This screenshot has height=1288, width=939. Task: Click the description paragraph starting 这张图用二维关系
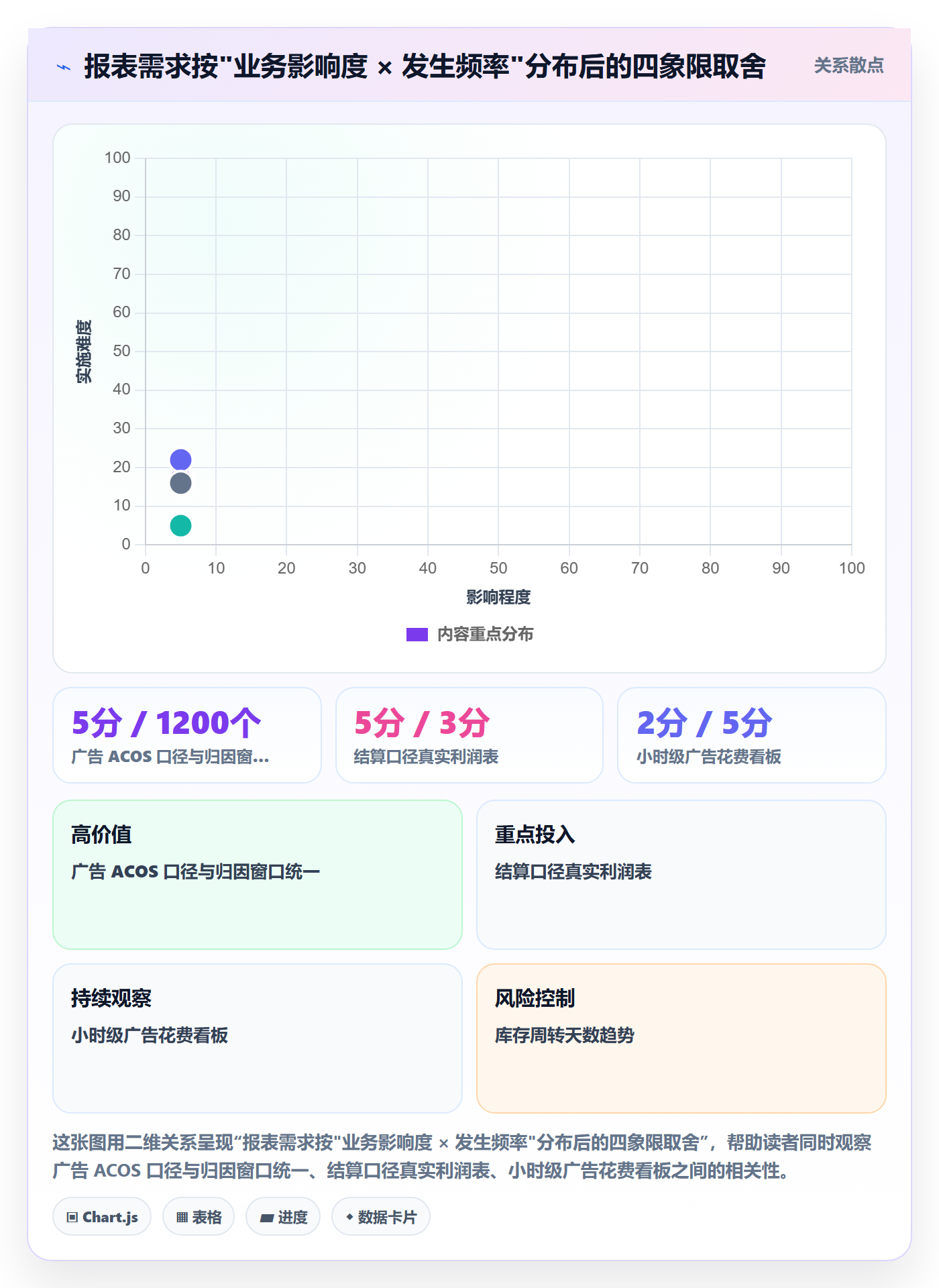pos(462,1157)
